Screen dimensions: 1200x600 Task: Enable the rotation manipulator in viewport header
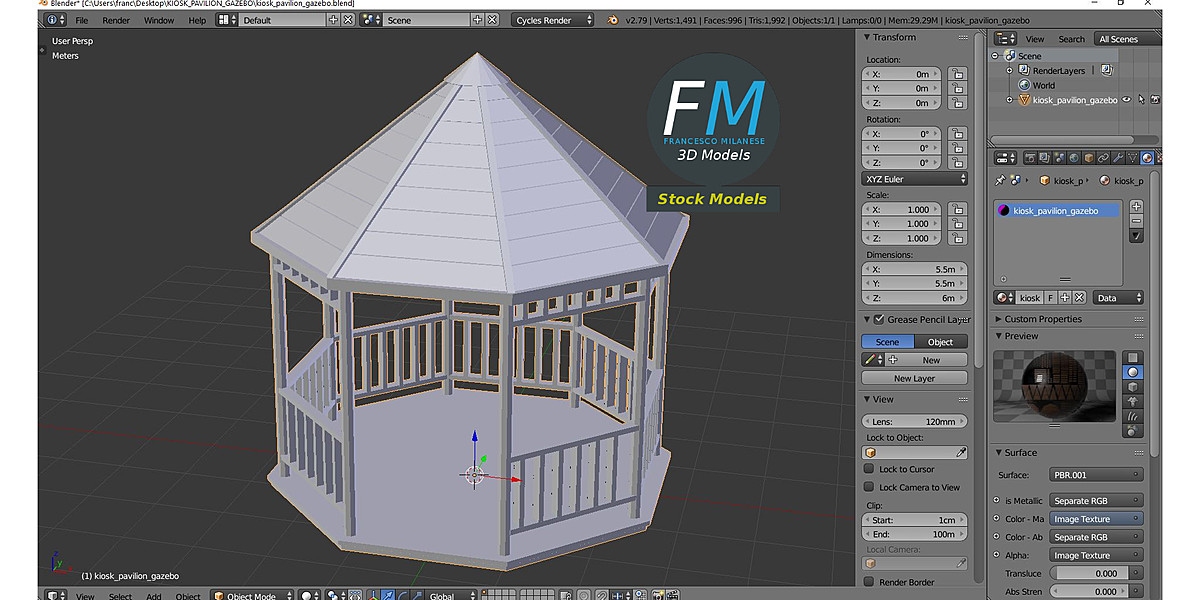click(403, 594)
